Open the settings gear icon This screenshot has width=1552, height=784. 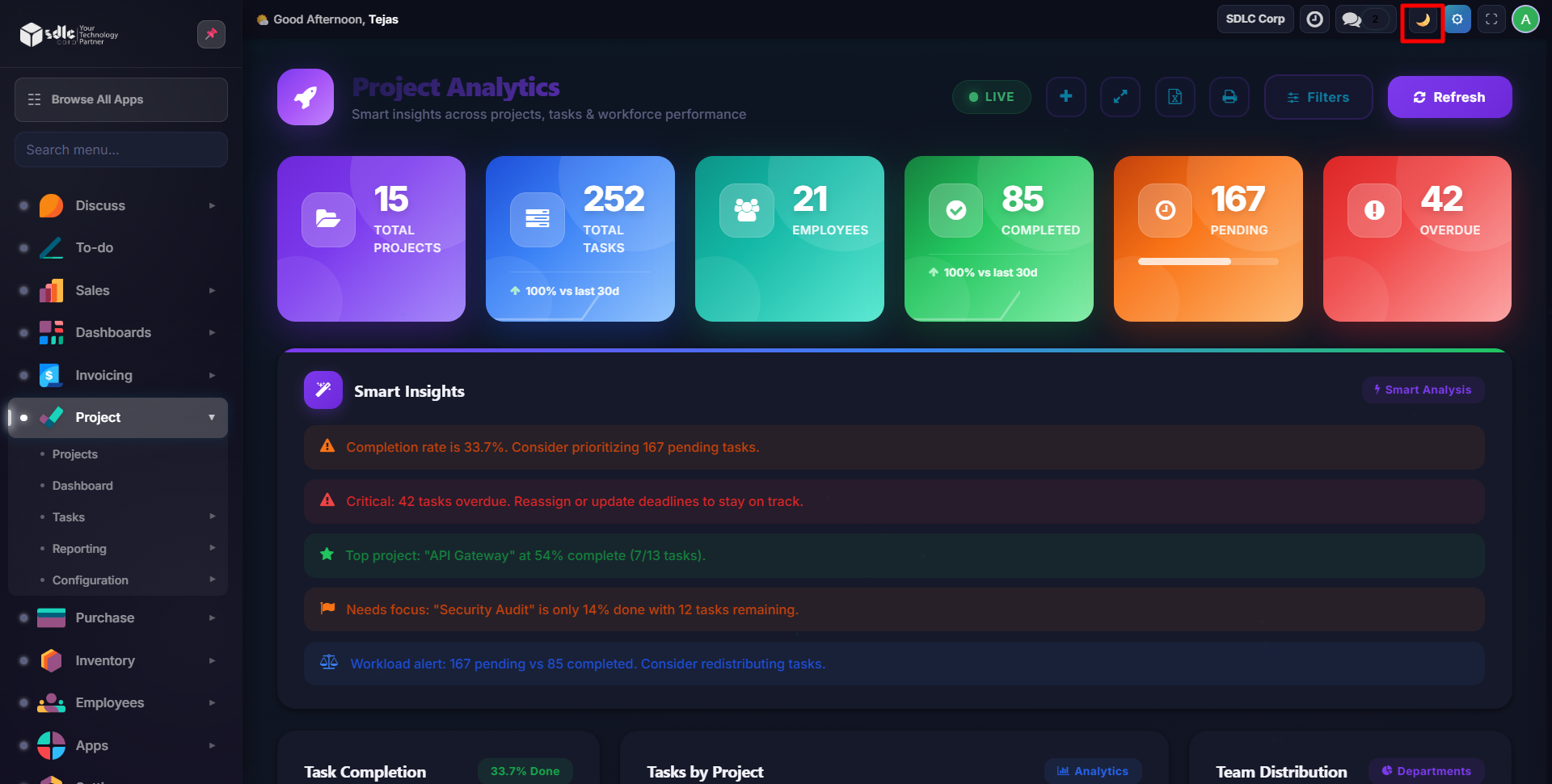tap(1457, 19)
